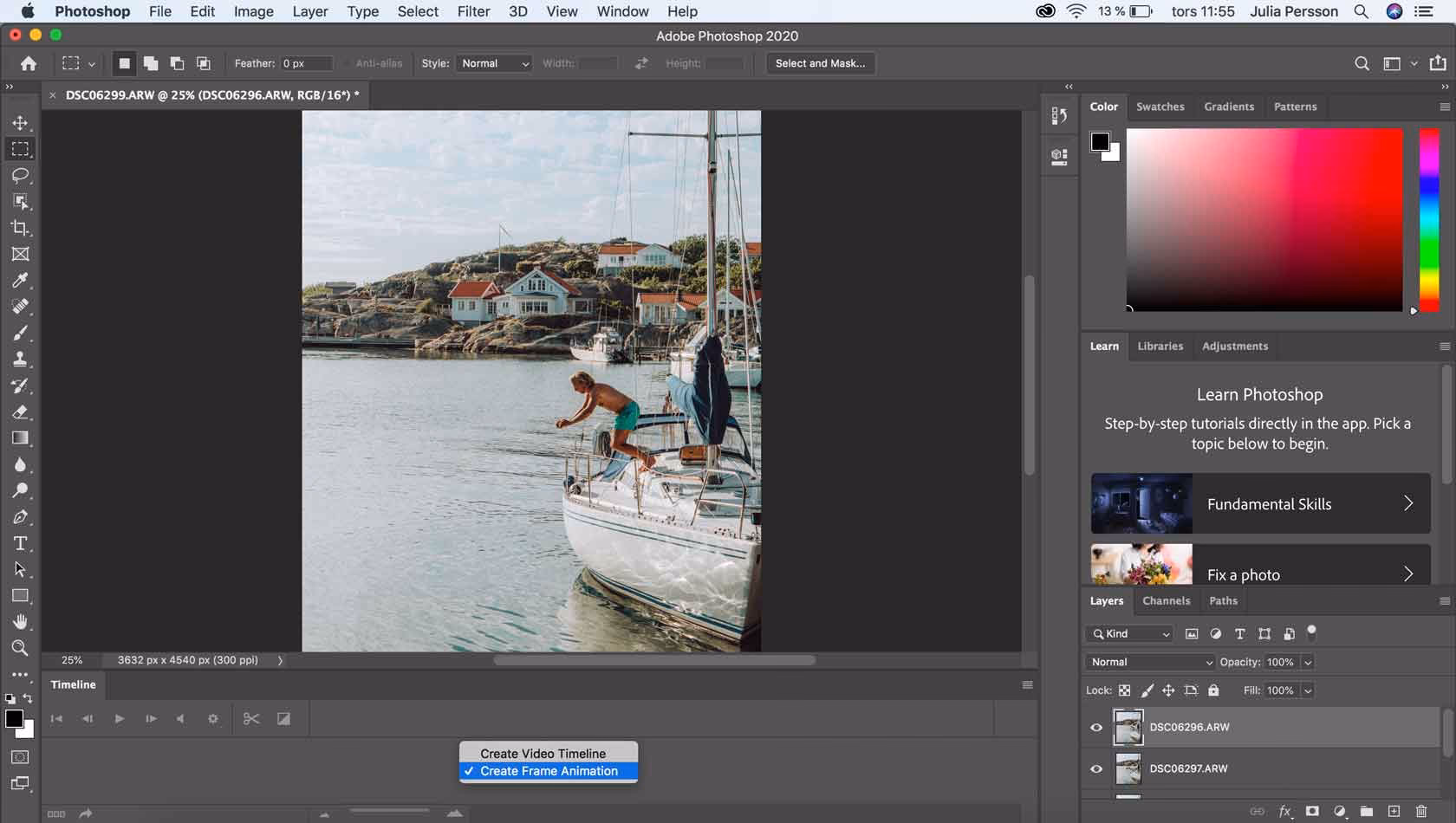The width and height of the screenshot is (1456, 823).
Task: Open the Kind filter dropdown in Layers panel
Action: point(1128,633)
